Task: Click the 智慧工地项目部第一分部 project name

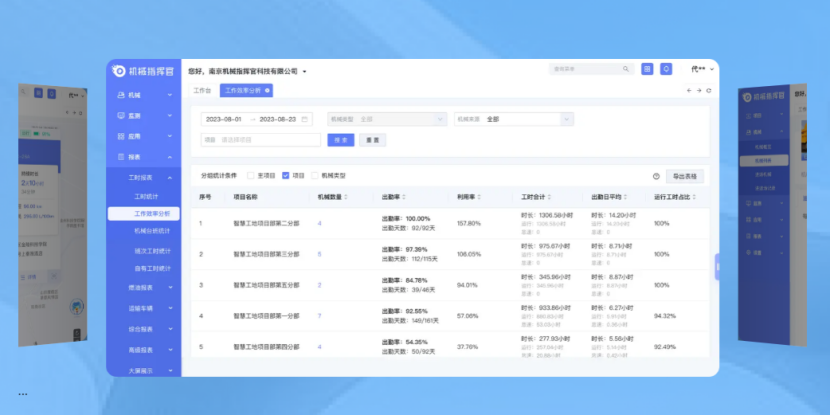Action: (267, 316)
